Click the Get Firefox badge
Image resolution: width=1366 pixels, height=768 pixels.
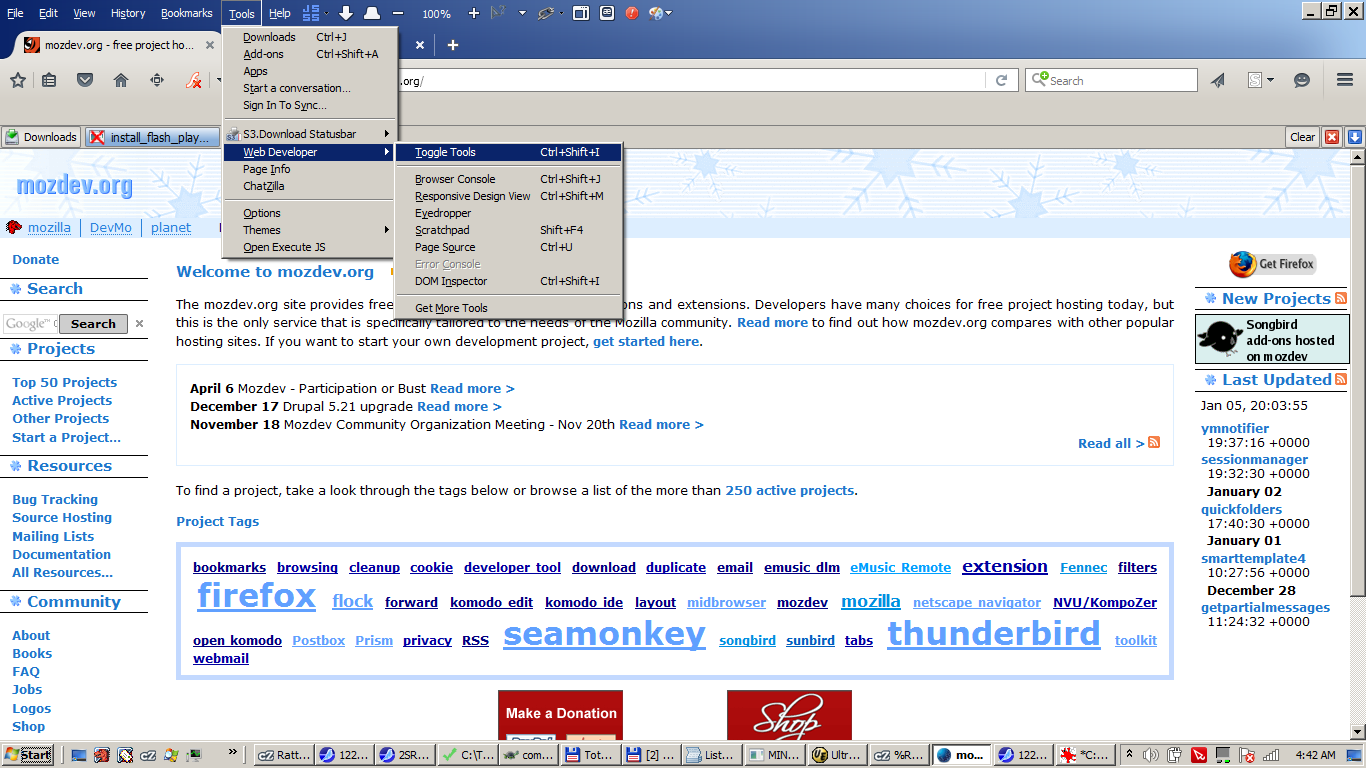(x=1272, y=264)
